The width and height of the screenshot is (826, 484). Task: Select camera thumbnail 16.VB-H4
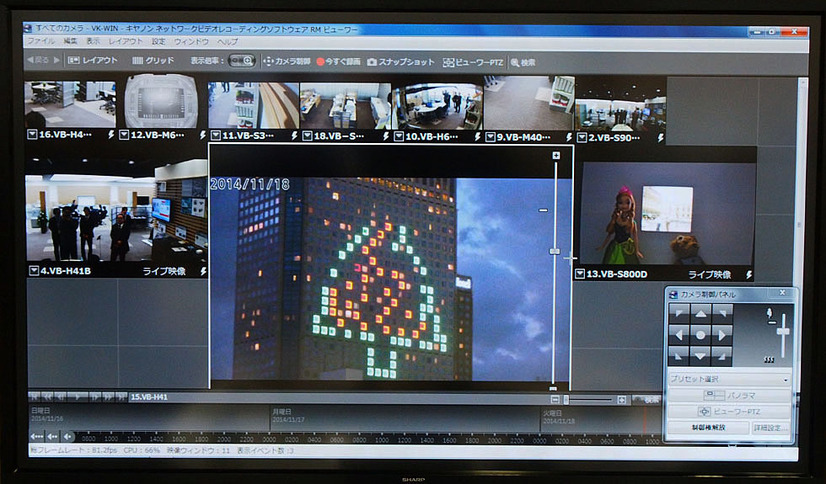[x=70, y=104]
